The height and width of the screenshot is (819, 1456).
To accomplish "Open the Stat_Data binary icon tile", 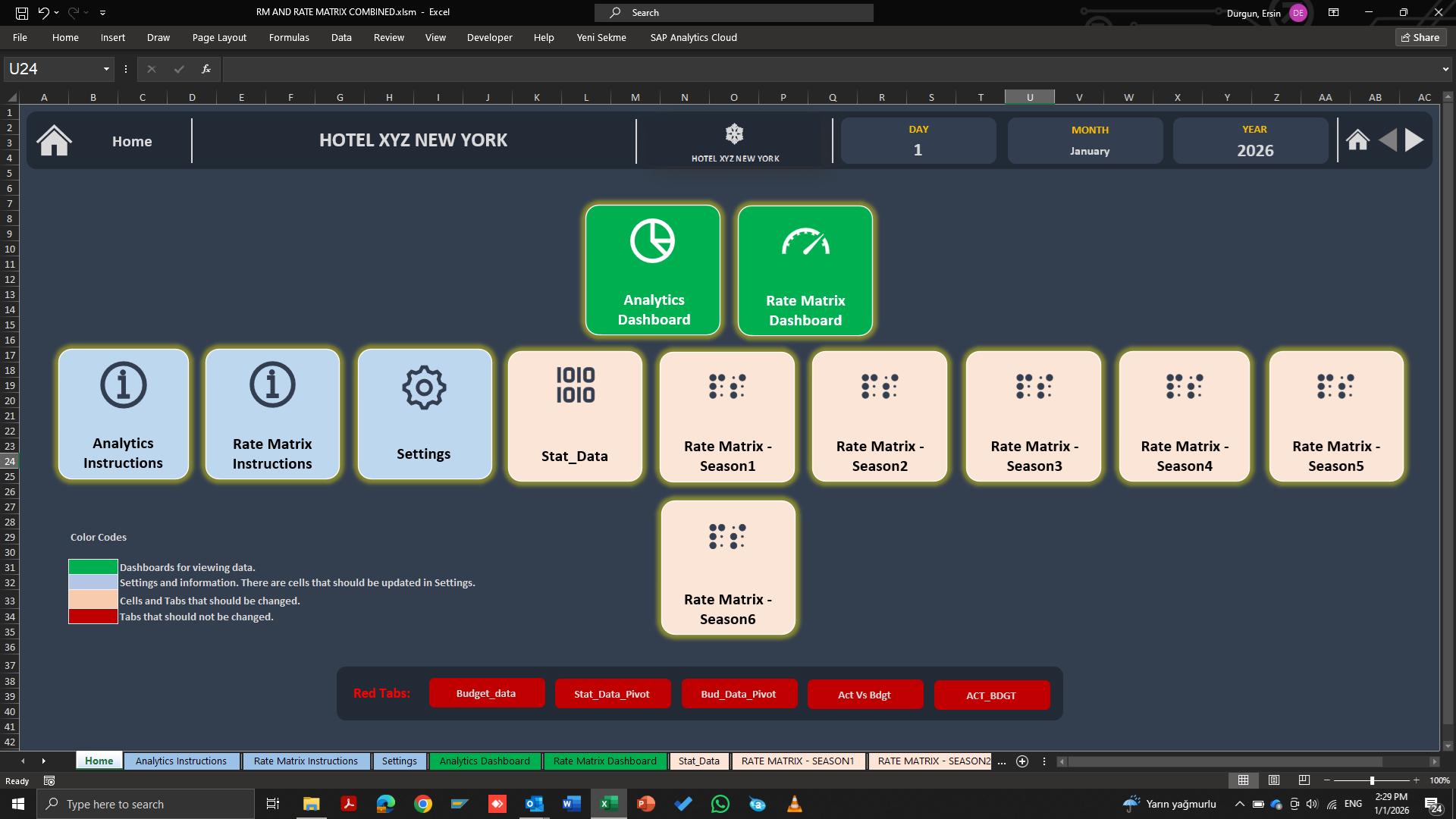I will point(575,416).
